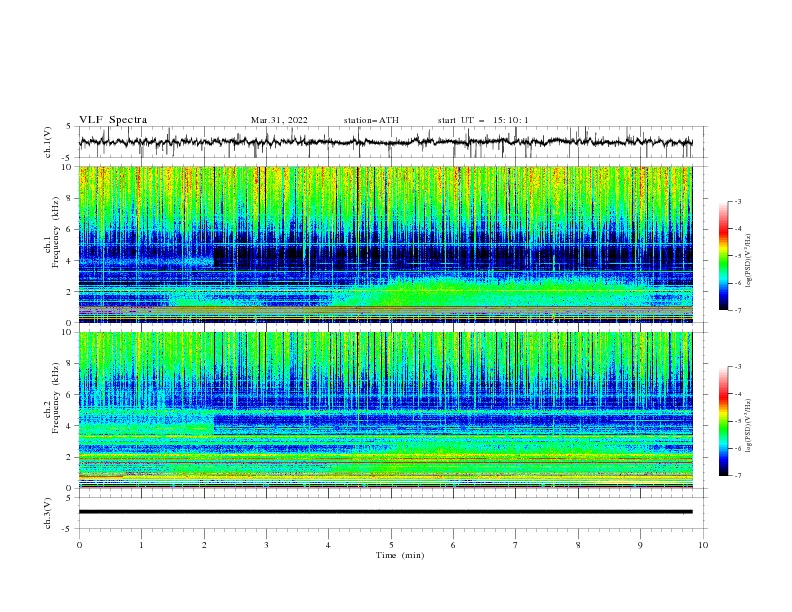Click the ch.1 colorbar 'log(PSD)(V²/Hz)' label
The height and width of the screenshot is (612, 792).
tap(748, 261)
